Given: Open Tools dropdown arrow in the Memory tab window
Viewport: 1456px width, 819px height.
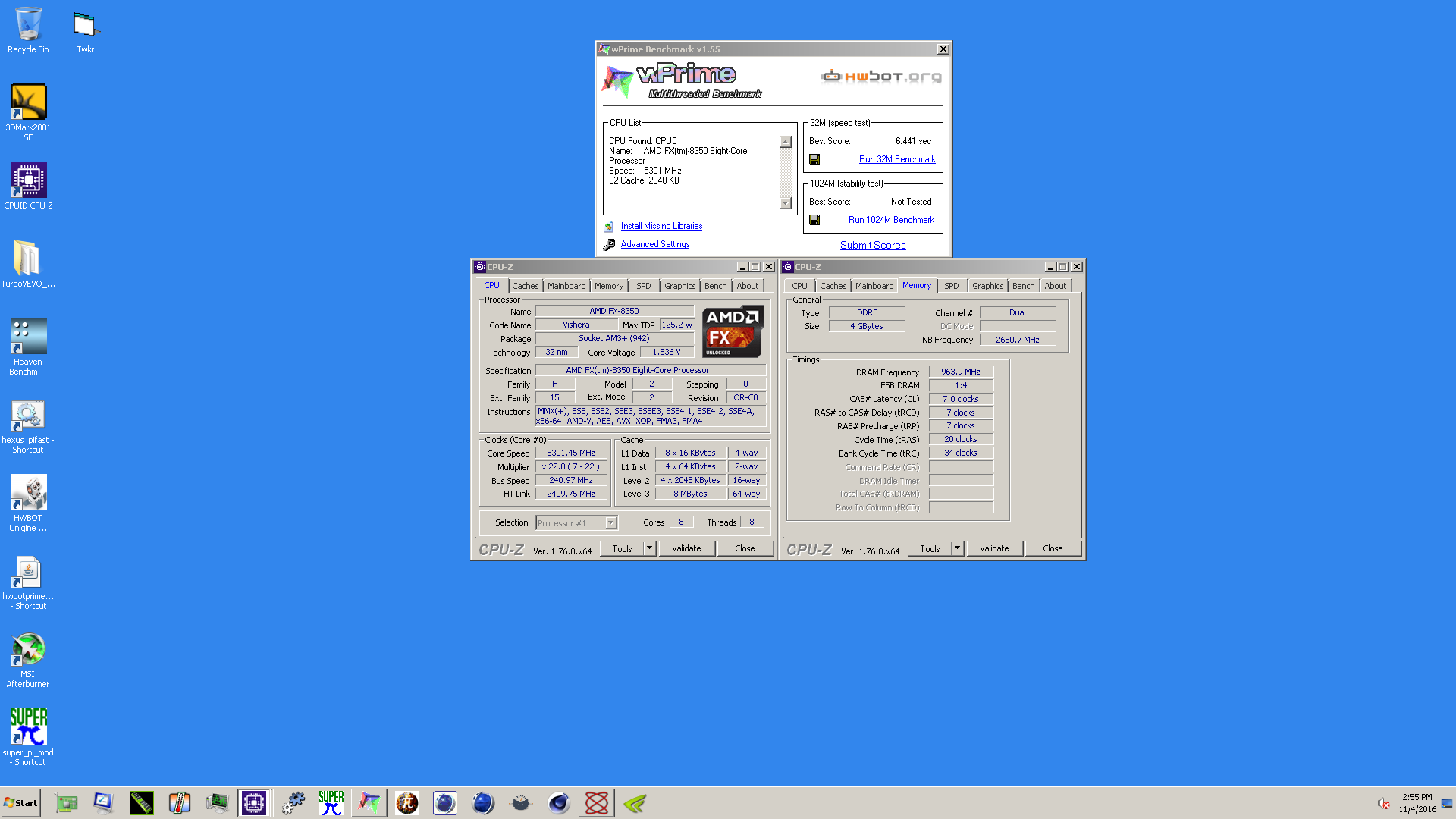Looking at the screenshot, I should (x=958, y=548).
